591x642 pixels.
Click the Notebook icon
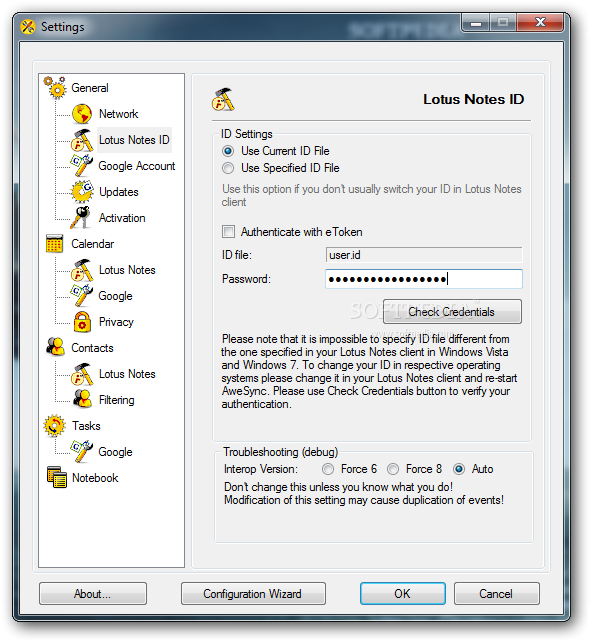click(57, 477)
